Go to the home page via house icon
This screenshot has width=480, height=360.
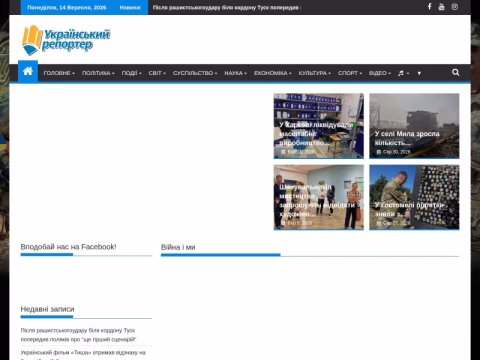28,71
